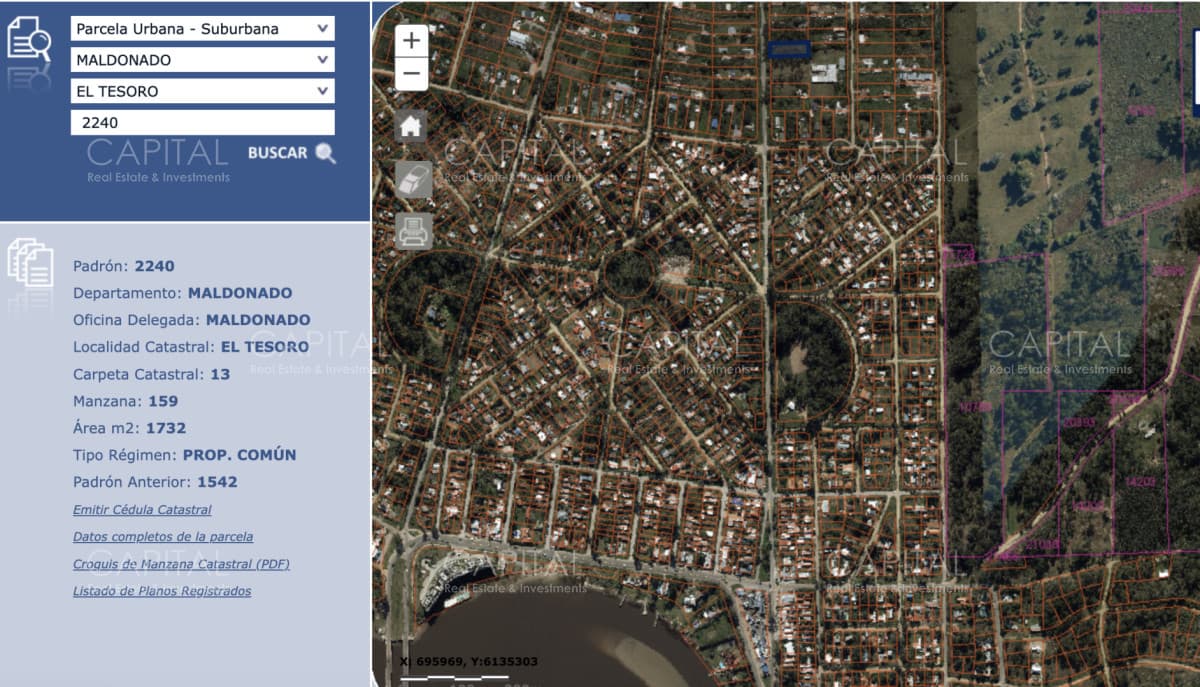Open the MALDONADO department dropdown
Image resolution: width=1200 pixels, height=687 pixels.
click(203, 60)
